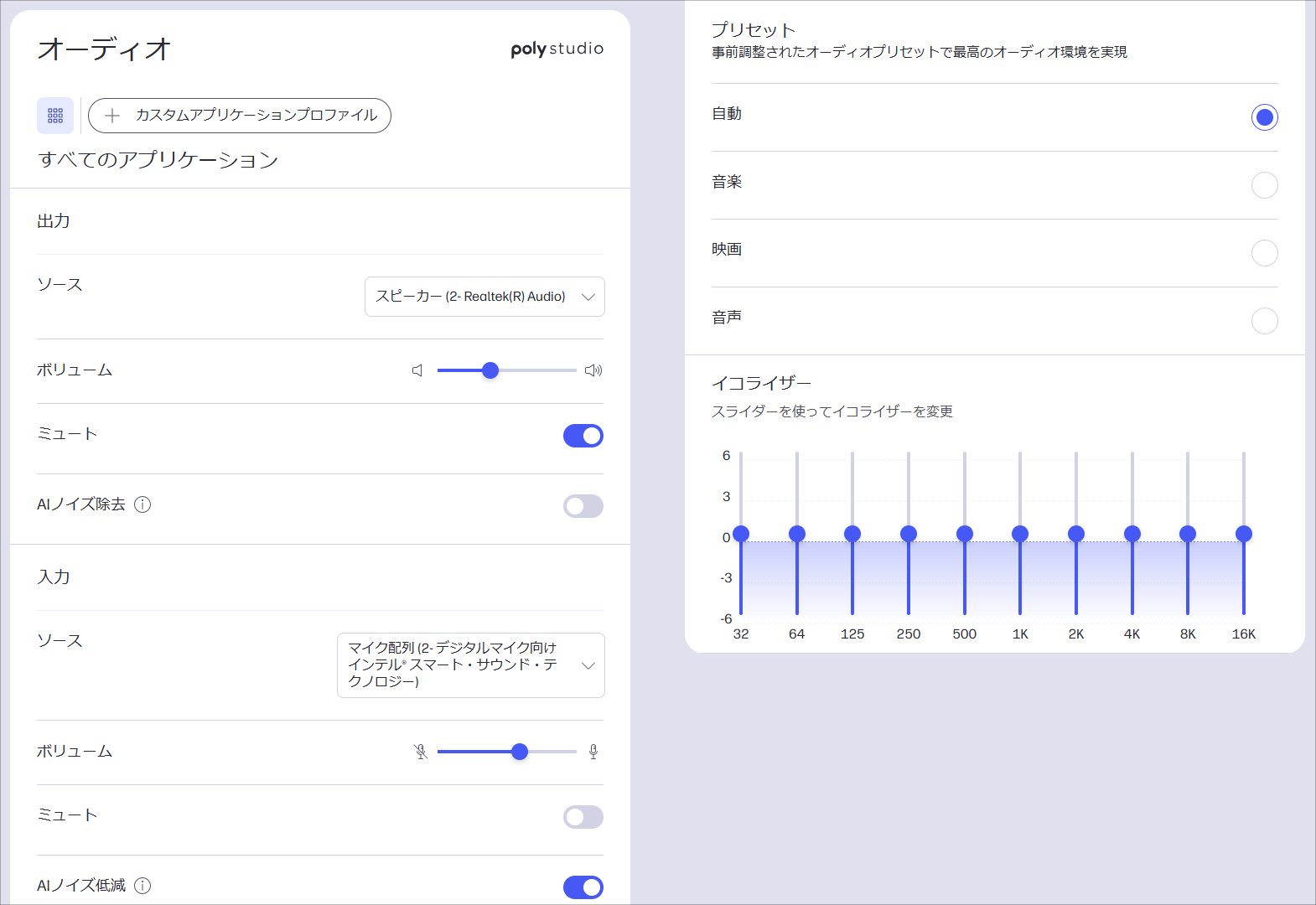Click the low volume speaker icon
The width and height of the screenshot is (1316, 905).
pos(417,370)
